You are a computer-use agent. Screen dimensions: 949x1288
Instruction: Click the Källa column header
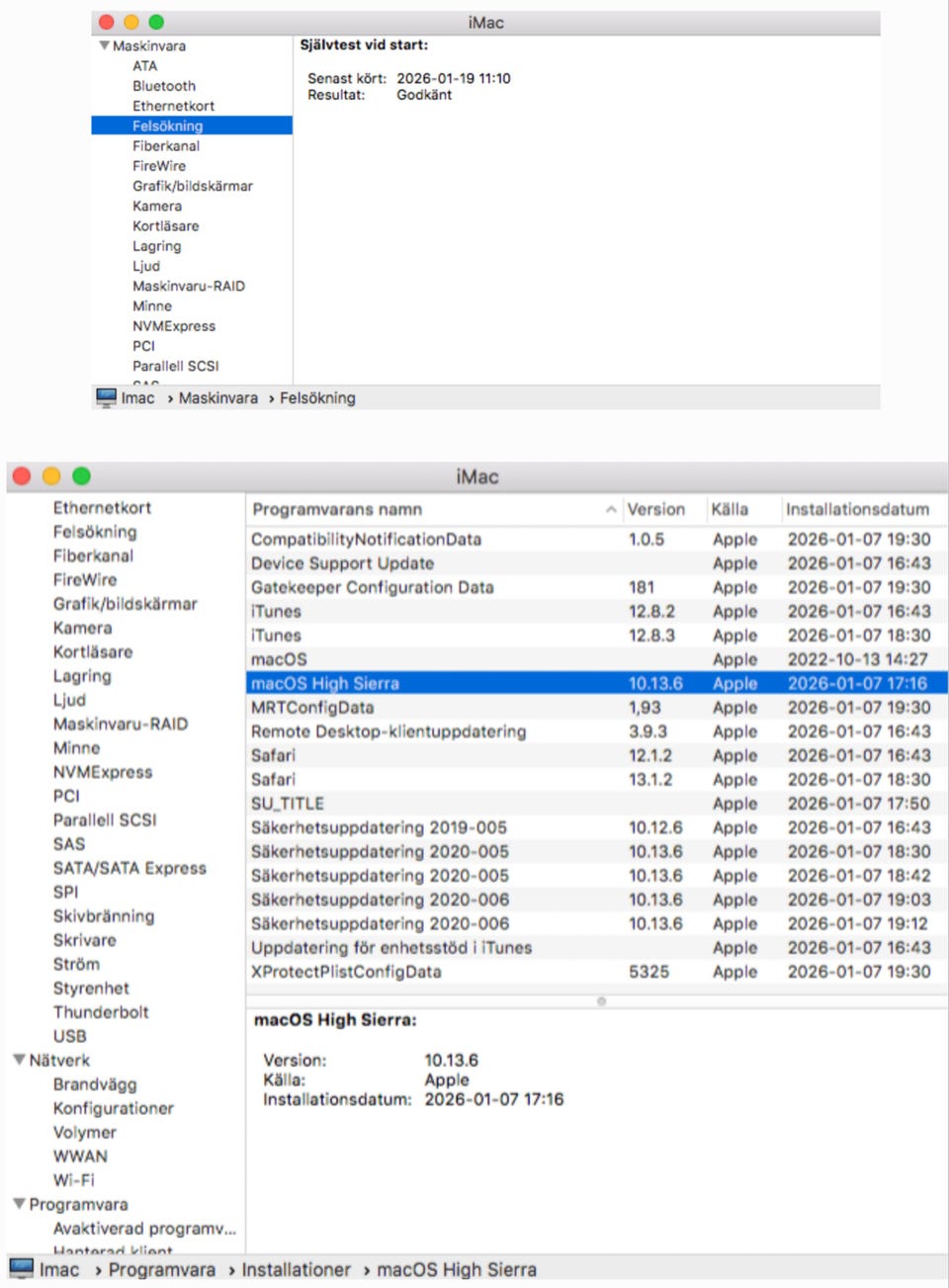coord(730,510)
